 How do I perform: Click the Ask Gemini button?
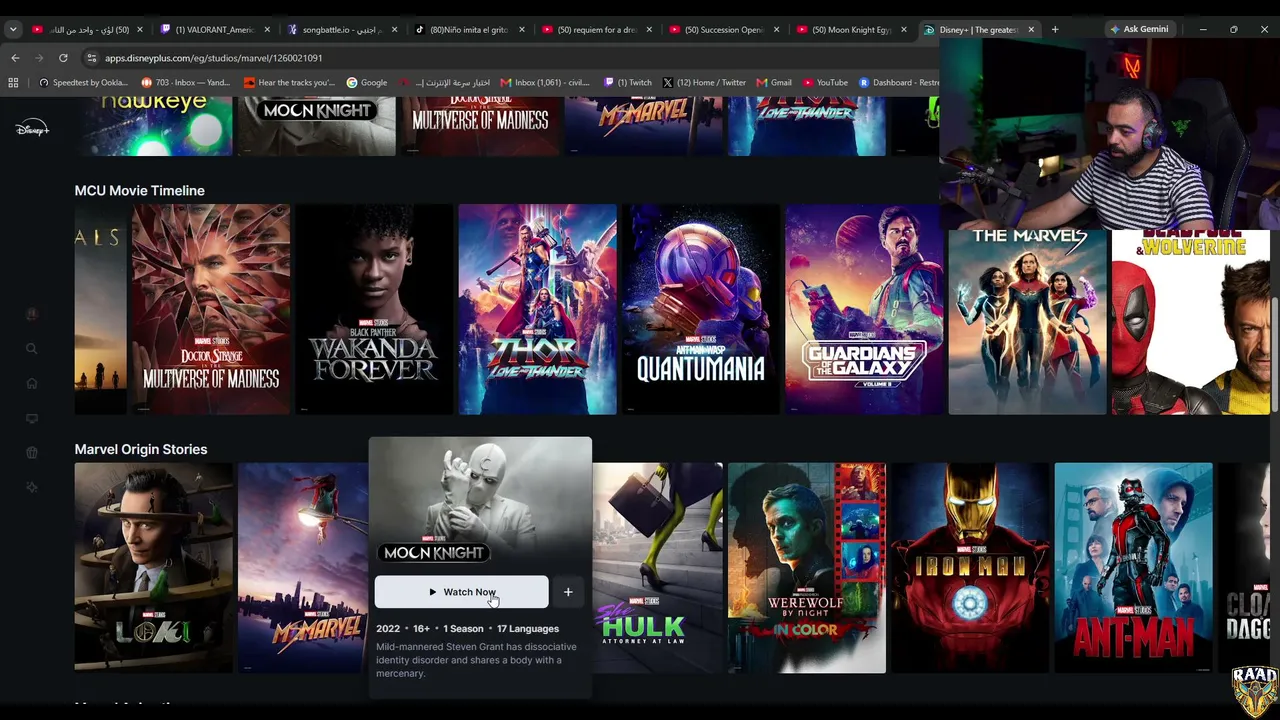(x=1139, y=30)
